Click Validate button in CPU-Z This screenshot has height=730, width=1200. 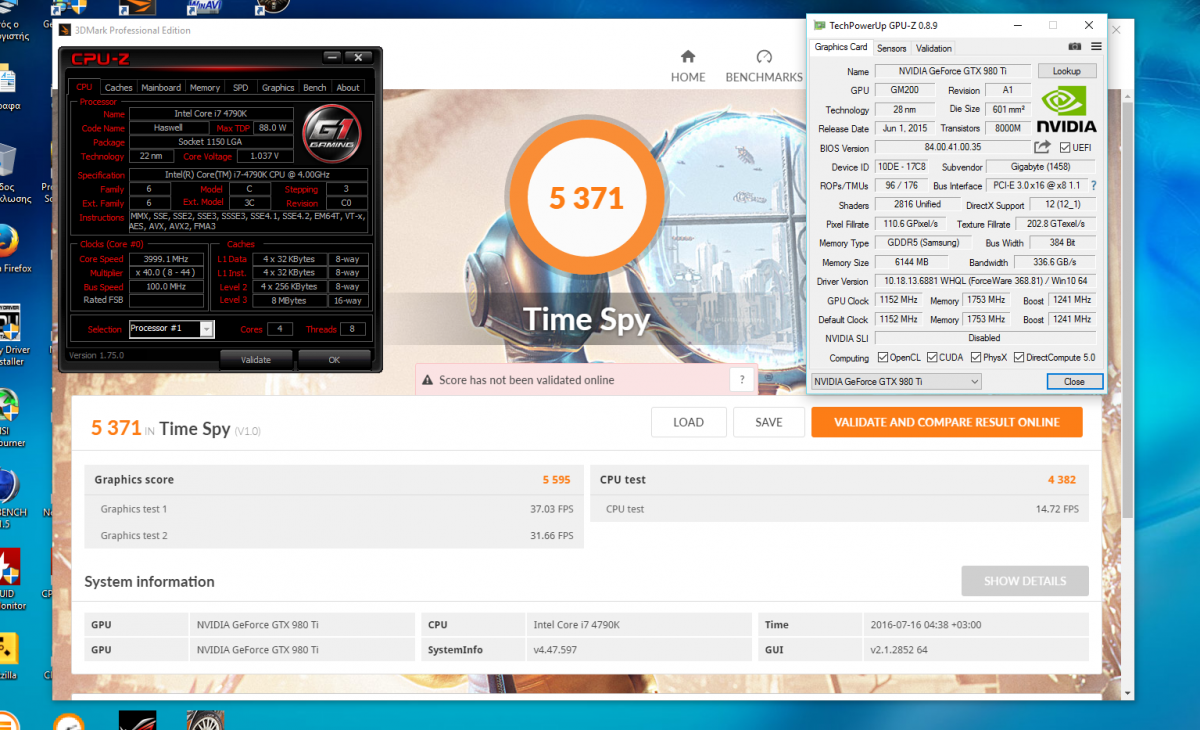(256, 359)
